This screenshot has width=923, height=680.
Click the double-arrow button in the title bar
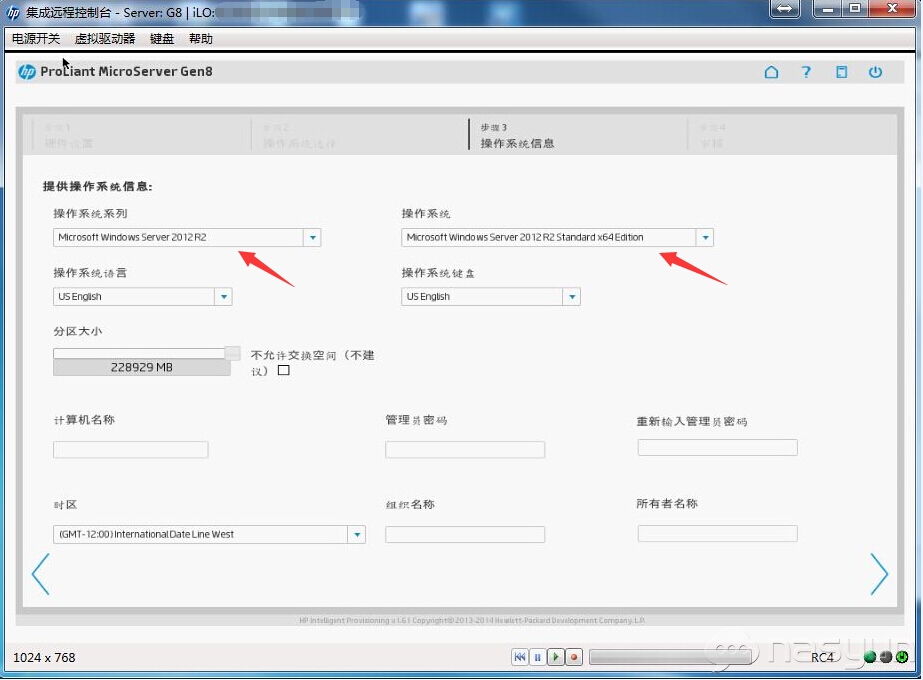785,9
